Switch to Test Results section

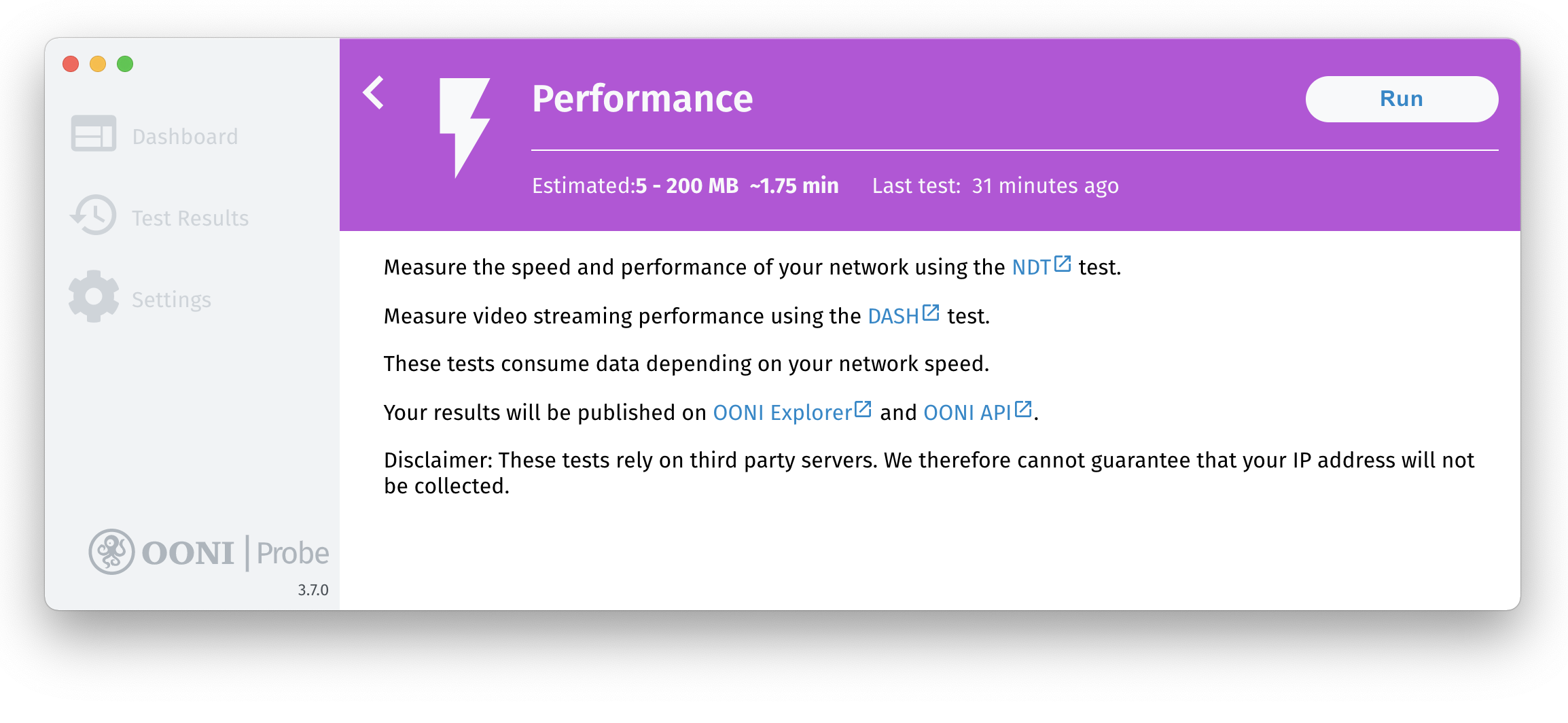point(190,218)
